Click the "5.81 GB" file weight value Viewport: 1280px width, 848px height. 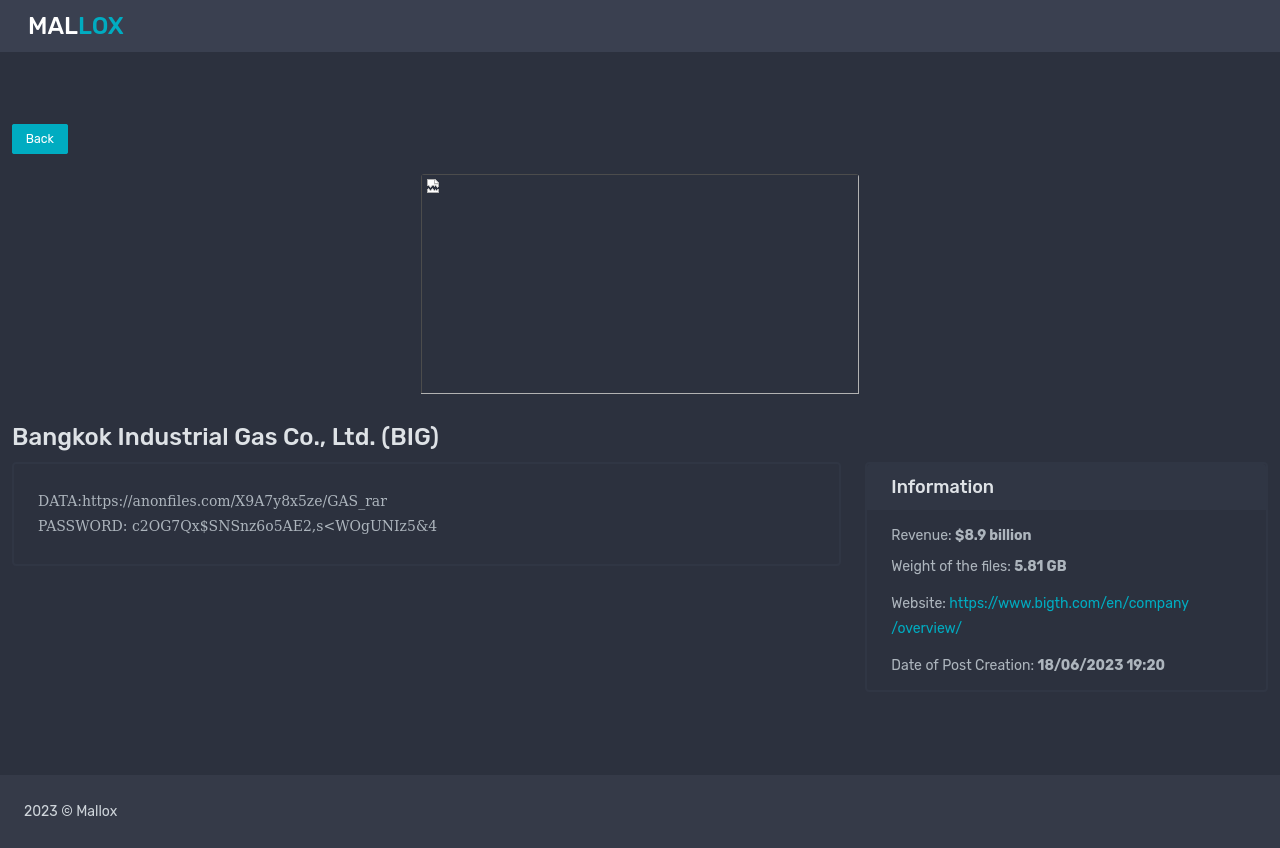1040,566
